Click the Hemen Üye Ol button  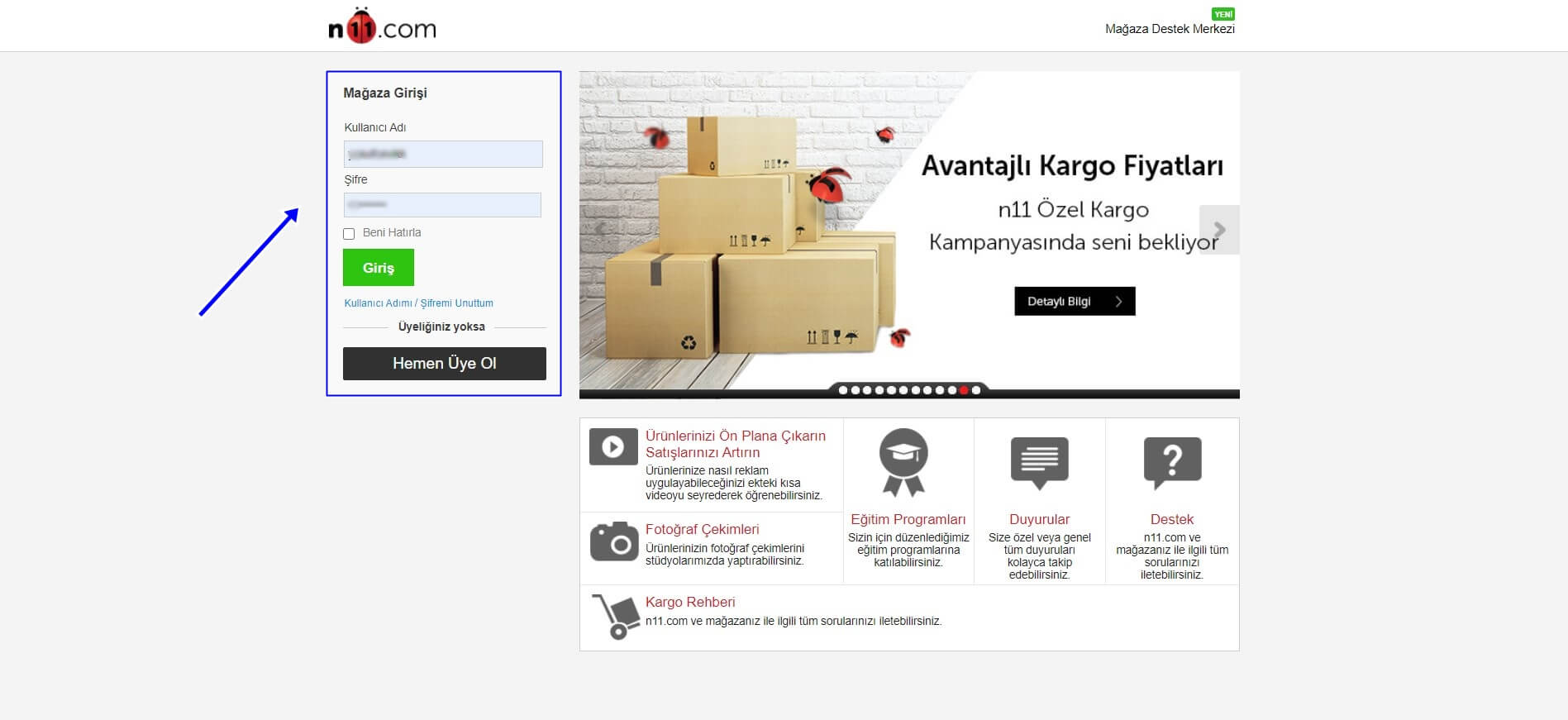[x=445, y=364]
